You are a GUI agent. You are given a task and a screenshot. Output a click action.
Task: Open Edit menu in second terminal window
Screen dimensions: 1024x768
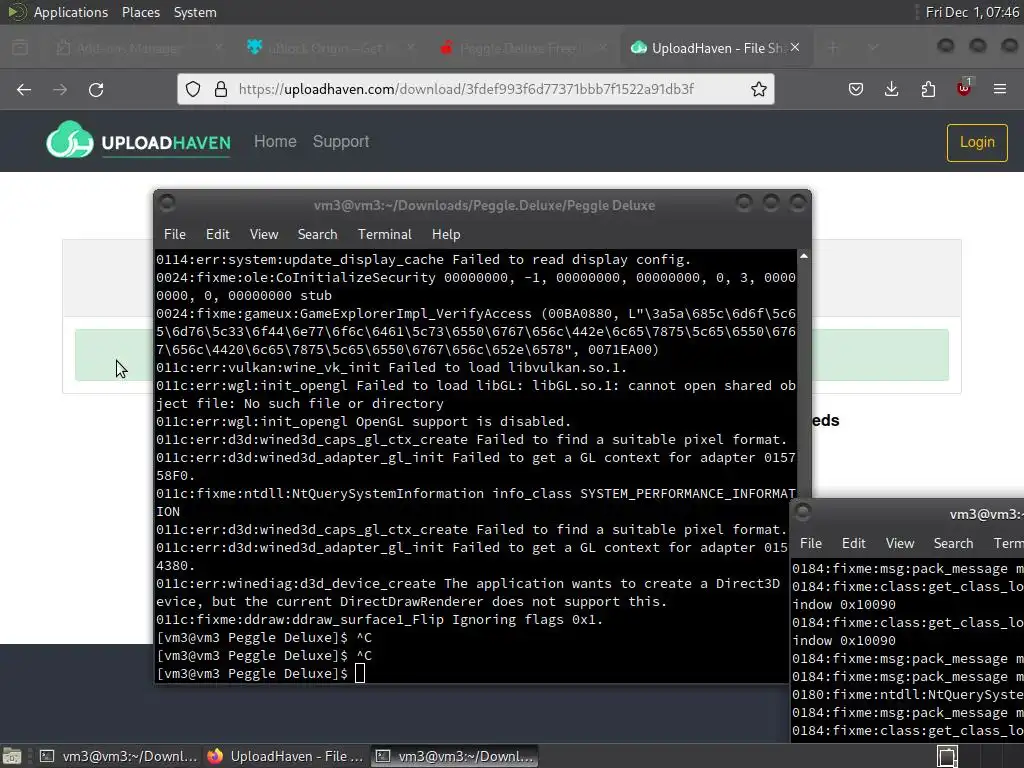854,543
